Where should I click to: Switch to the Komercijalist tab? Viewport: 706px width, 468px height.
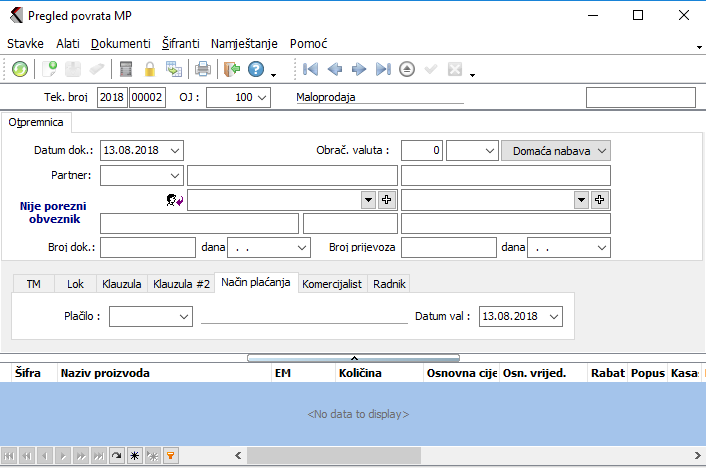[331, 284]
